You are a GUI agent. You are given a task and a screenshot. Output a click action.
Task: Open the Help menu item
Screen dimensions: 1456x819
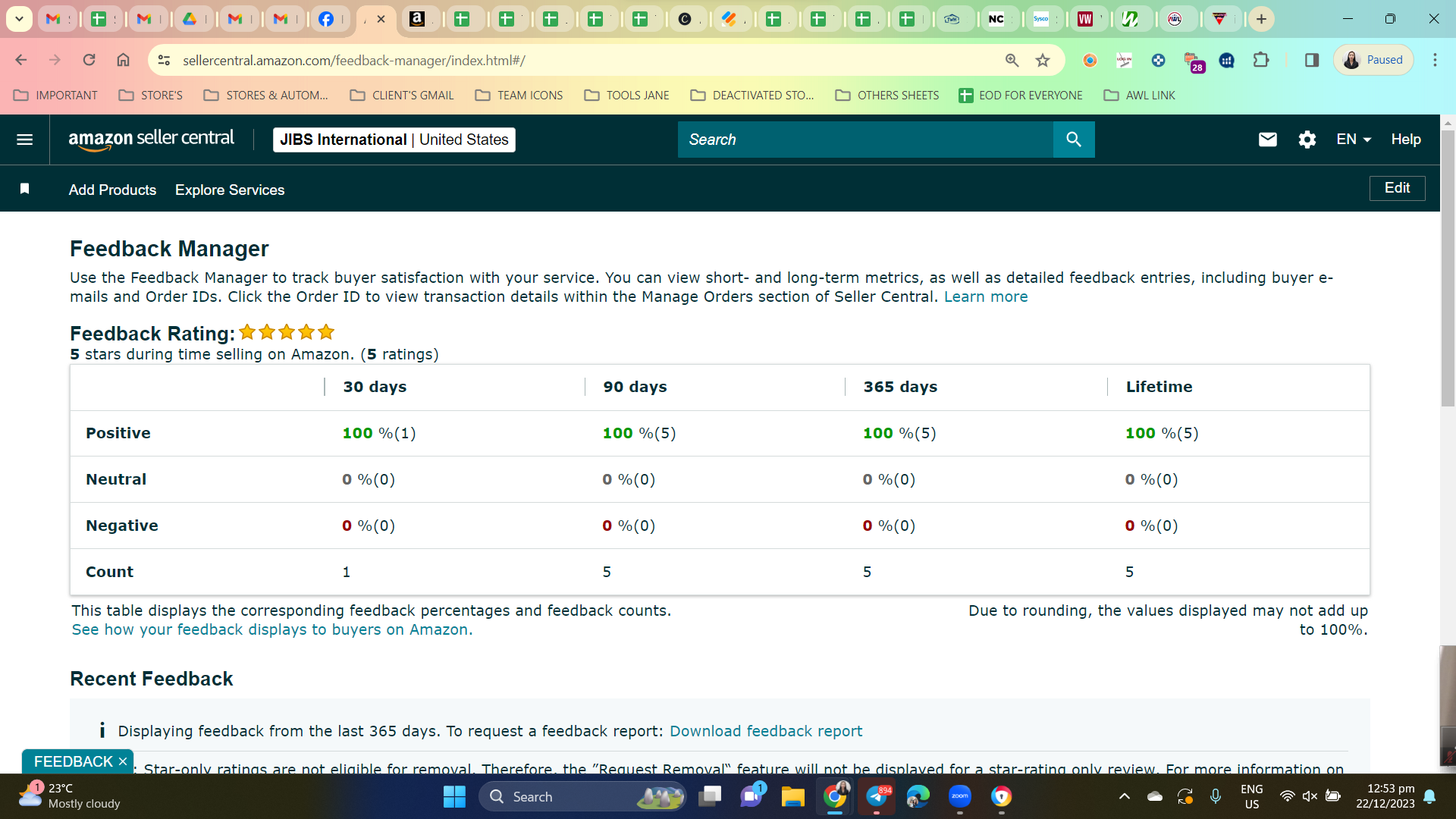[x=1406, y=140]
